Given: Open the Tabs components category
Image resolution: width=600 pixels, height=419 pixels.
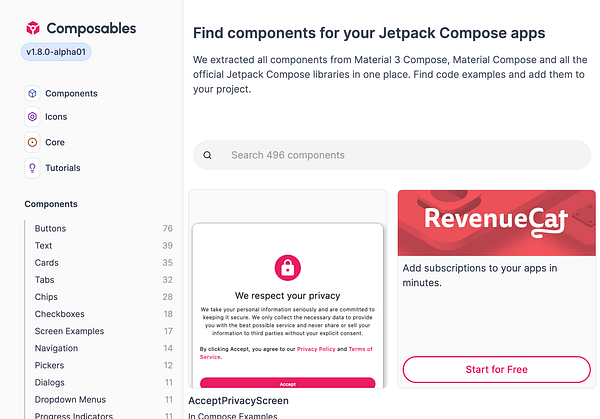Looking at the screenshot, I should pyautogui.click(x=45, y=280).
